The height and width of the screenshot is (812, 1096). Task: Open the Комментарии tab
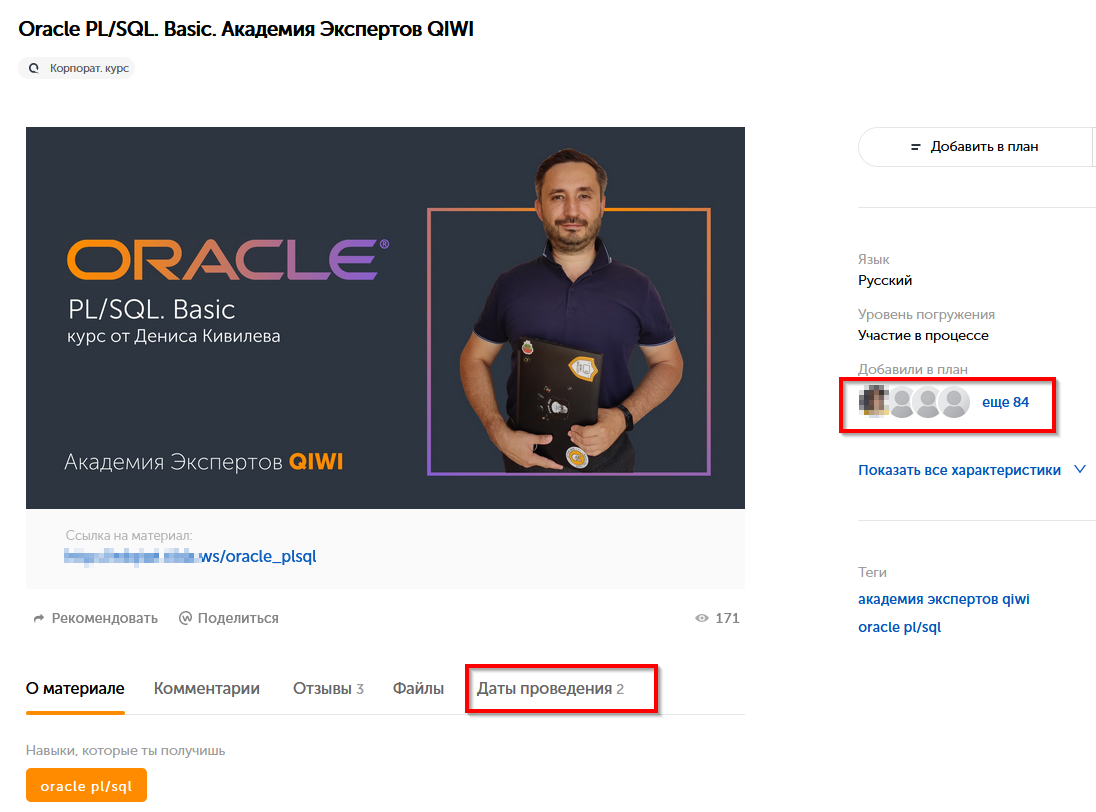pyautogui.click(x=207, y=689)
